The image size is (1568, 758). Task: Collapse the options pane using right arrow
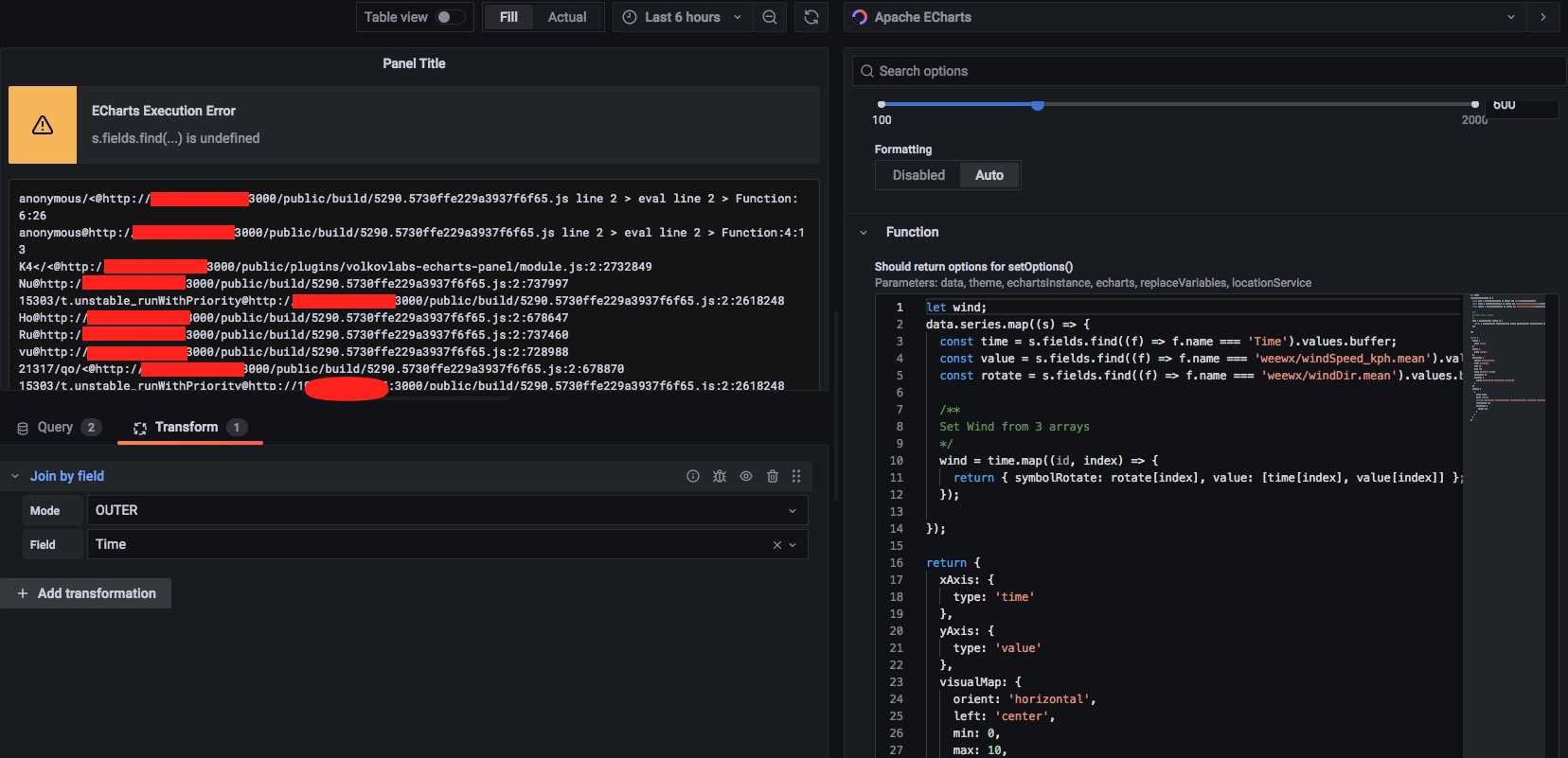(1543, 17)
